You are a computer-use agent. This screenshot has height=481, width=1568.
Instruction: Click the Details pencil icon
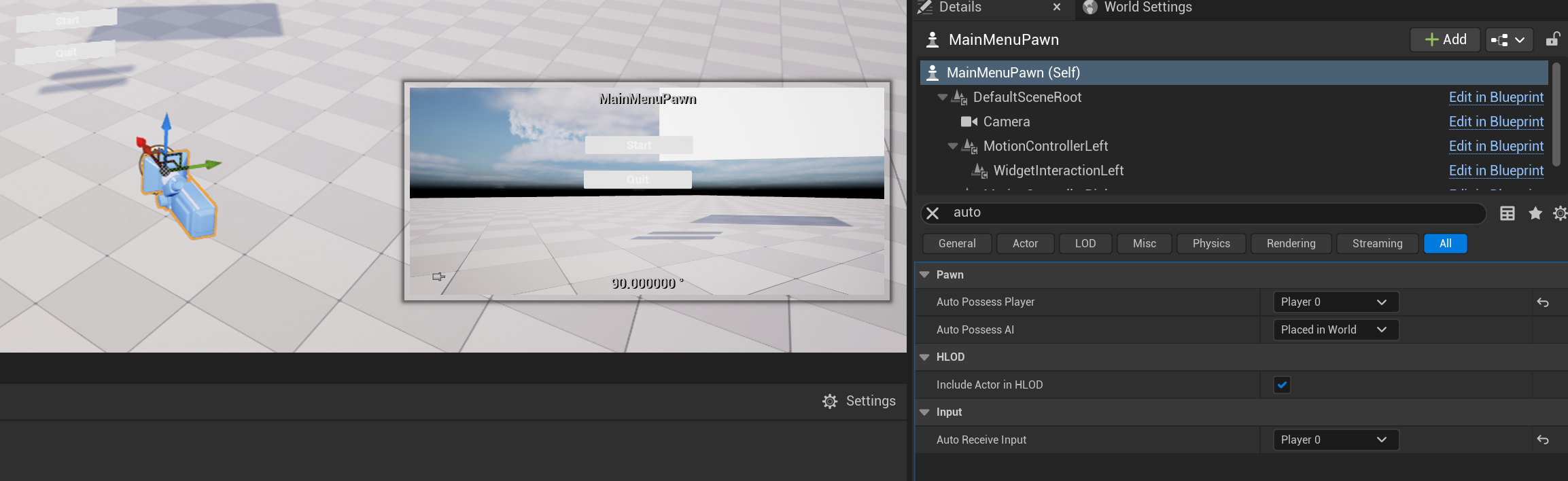[924, 7]
